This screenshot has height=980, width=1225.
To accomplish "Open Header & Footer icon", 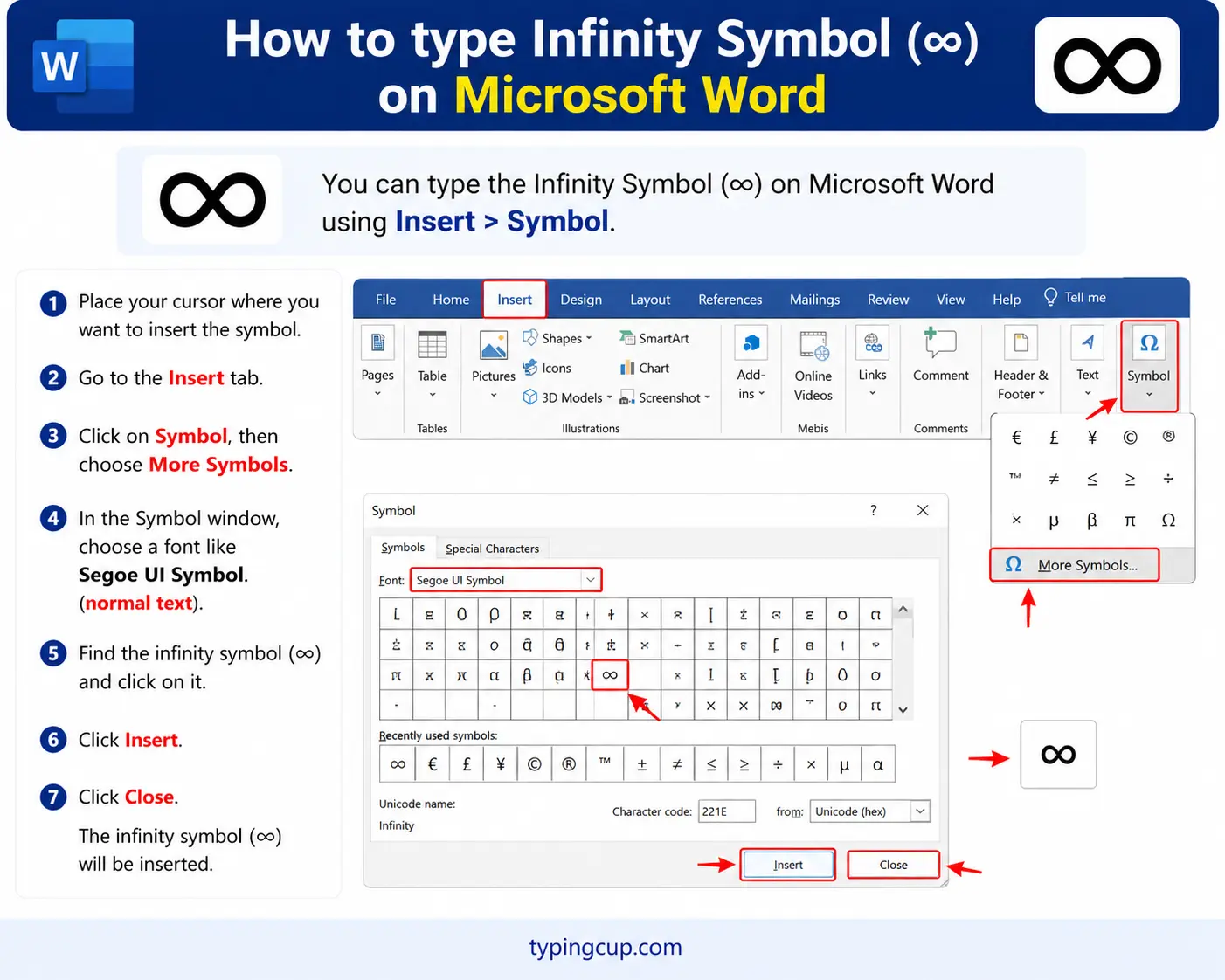I will click(x=1021, y=342).
